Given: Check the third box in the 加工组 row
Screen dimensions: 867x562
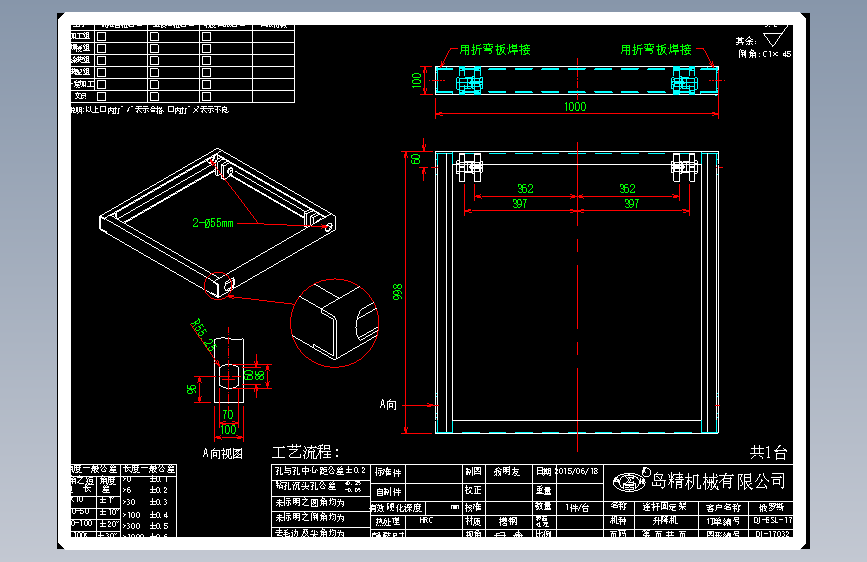Looking at the screenshot, I should point(206,37).
